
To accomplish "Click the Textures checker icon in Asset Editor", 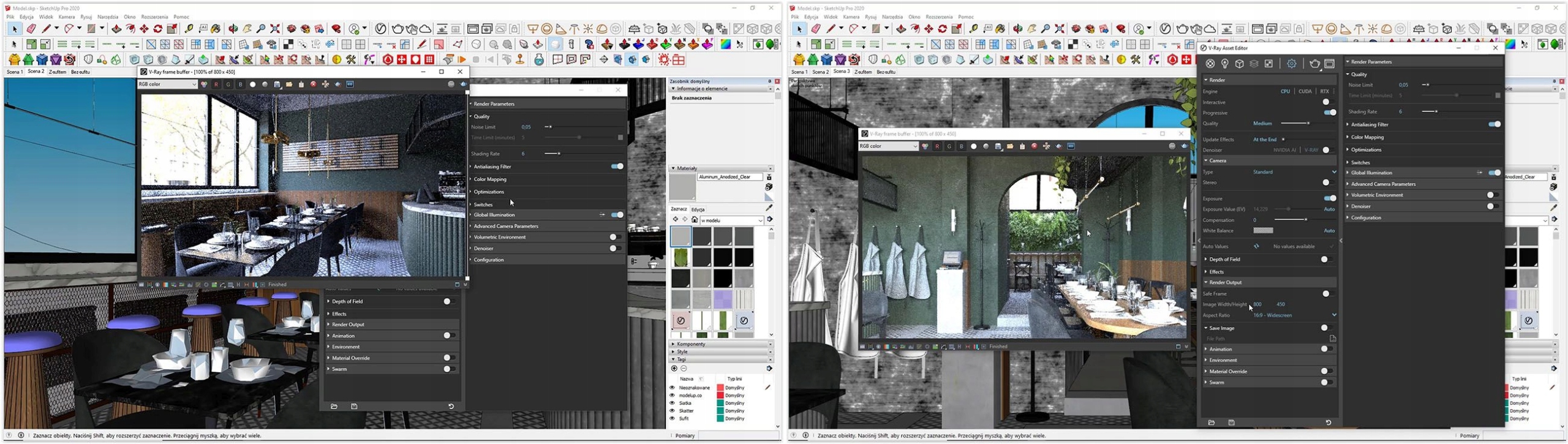I will pyautogui.click(x=1268, y=64).
